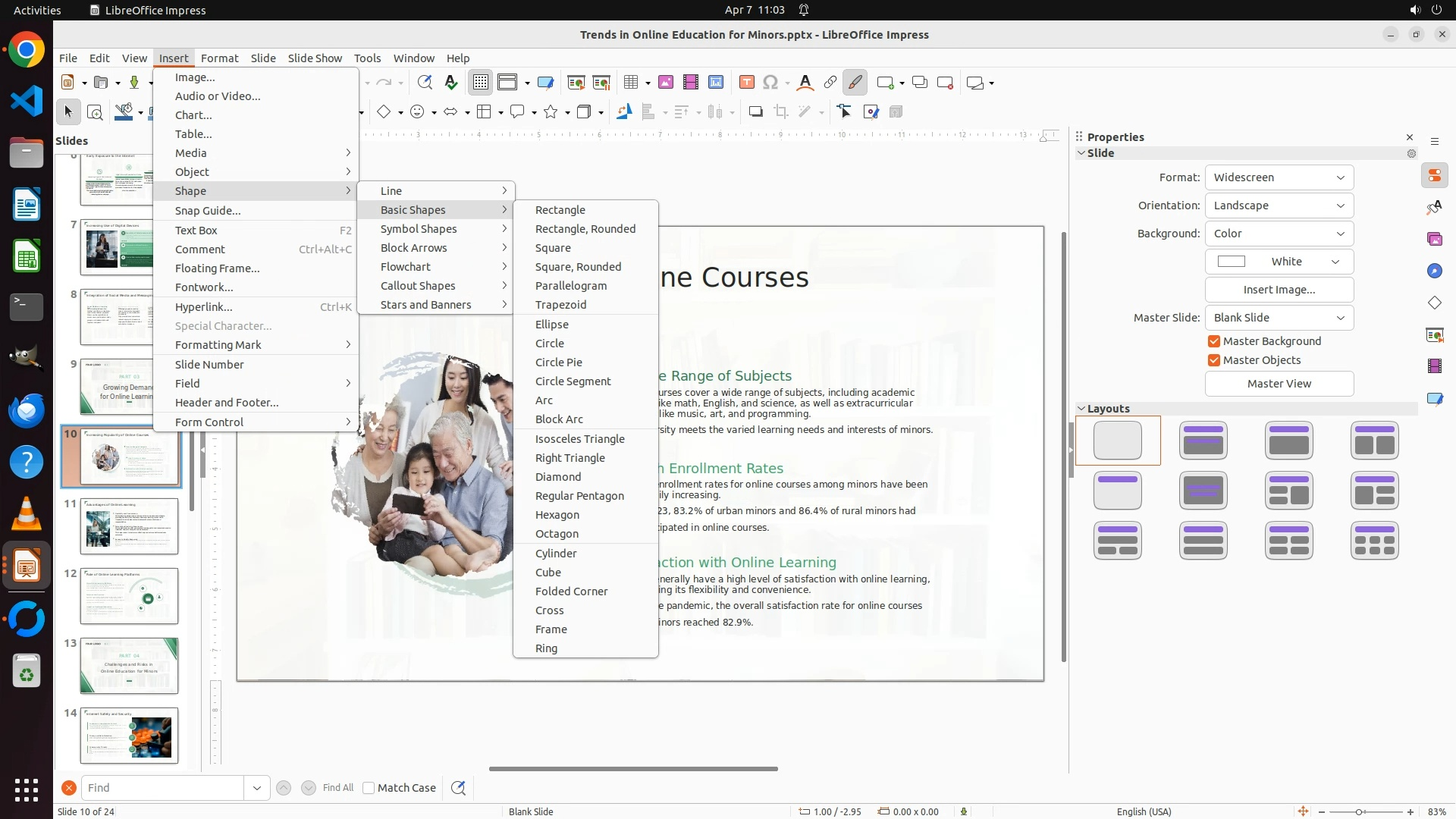Open the White background color swatch
This screenshot has width=1456, height=819.
1279,262
